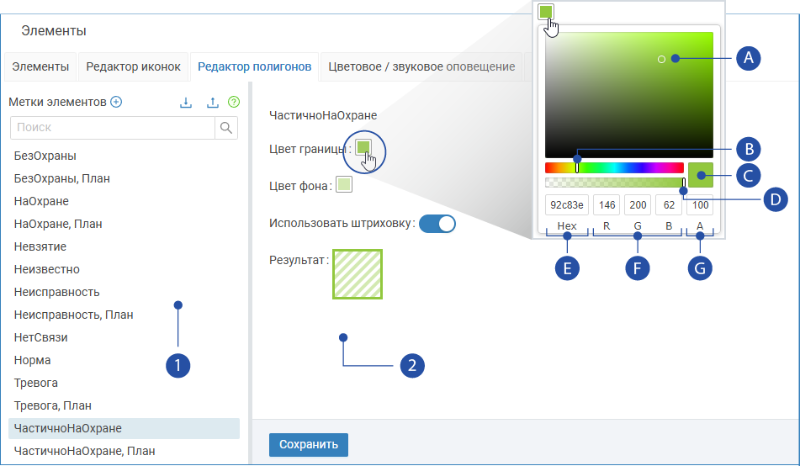Image resolution: width=800 pixels, height=466 pixels.
Task: Click the hue rainbow slider
Action: pyautogui.click(x=614, y=167)
